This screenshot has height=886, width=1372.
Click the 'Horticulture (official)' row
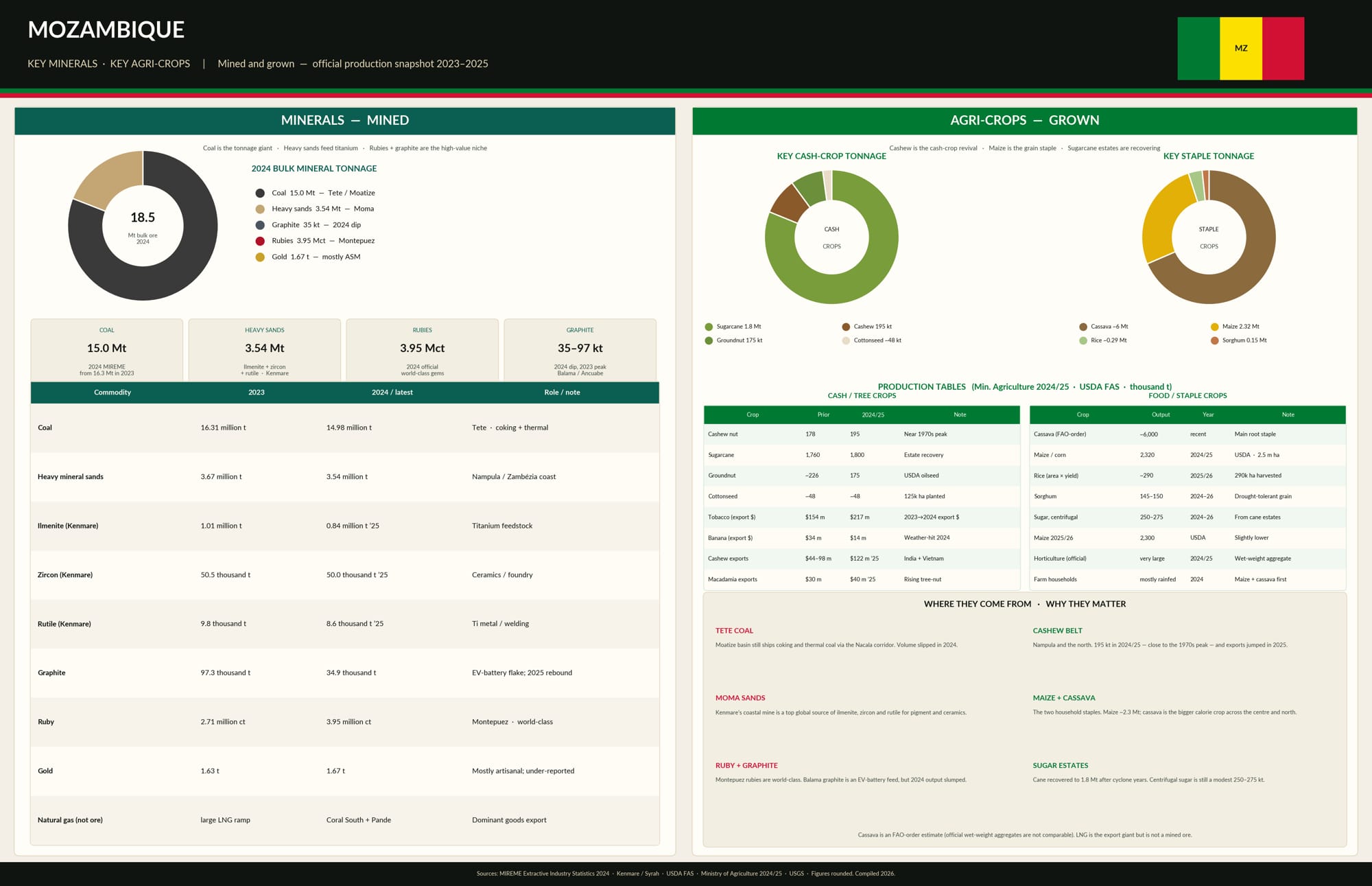click(x=1187, y=559)
